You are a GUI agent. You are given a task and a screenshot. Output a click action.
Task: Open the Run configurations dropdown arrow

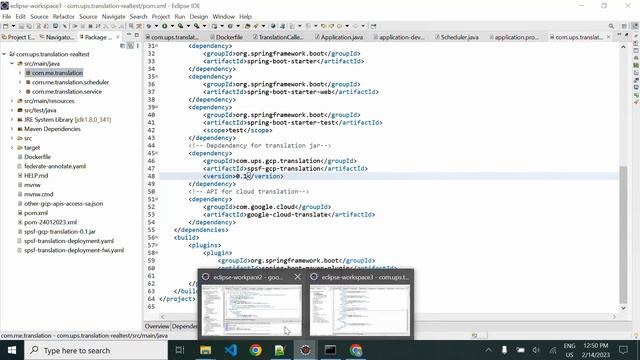[x=172, y=26]
